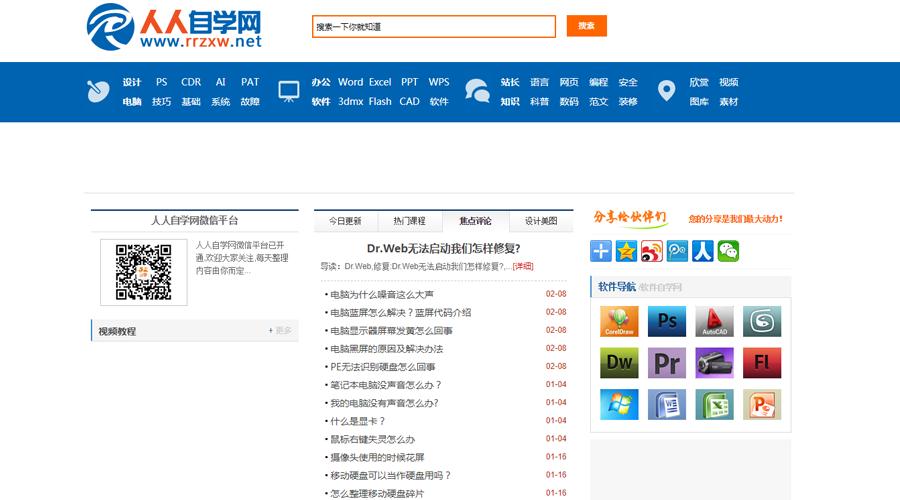Click the rrzxw.net site logo

click(x=174, y=27)
